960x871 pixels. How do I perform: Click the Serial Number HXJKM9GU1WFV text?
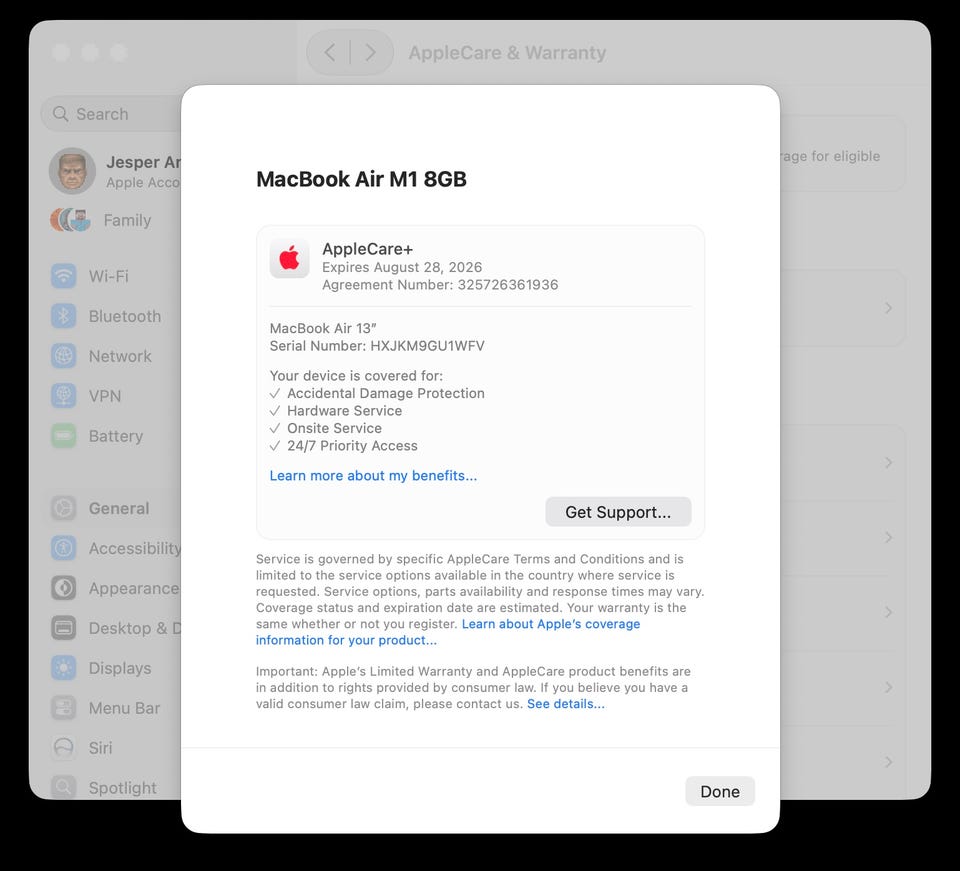click(377, 346)
